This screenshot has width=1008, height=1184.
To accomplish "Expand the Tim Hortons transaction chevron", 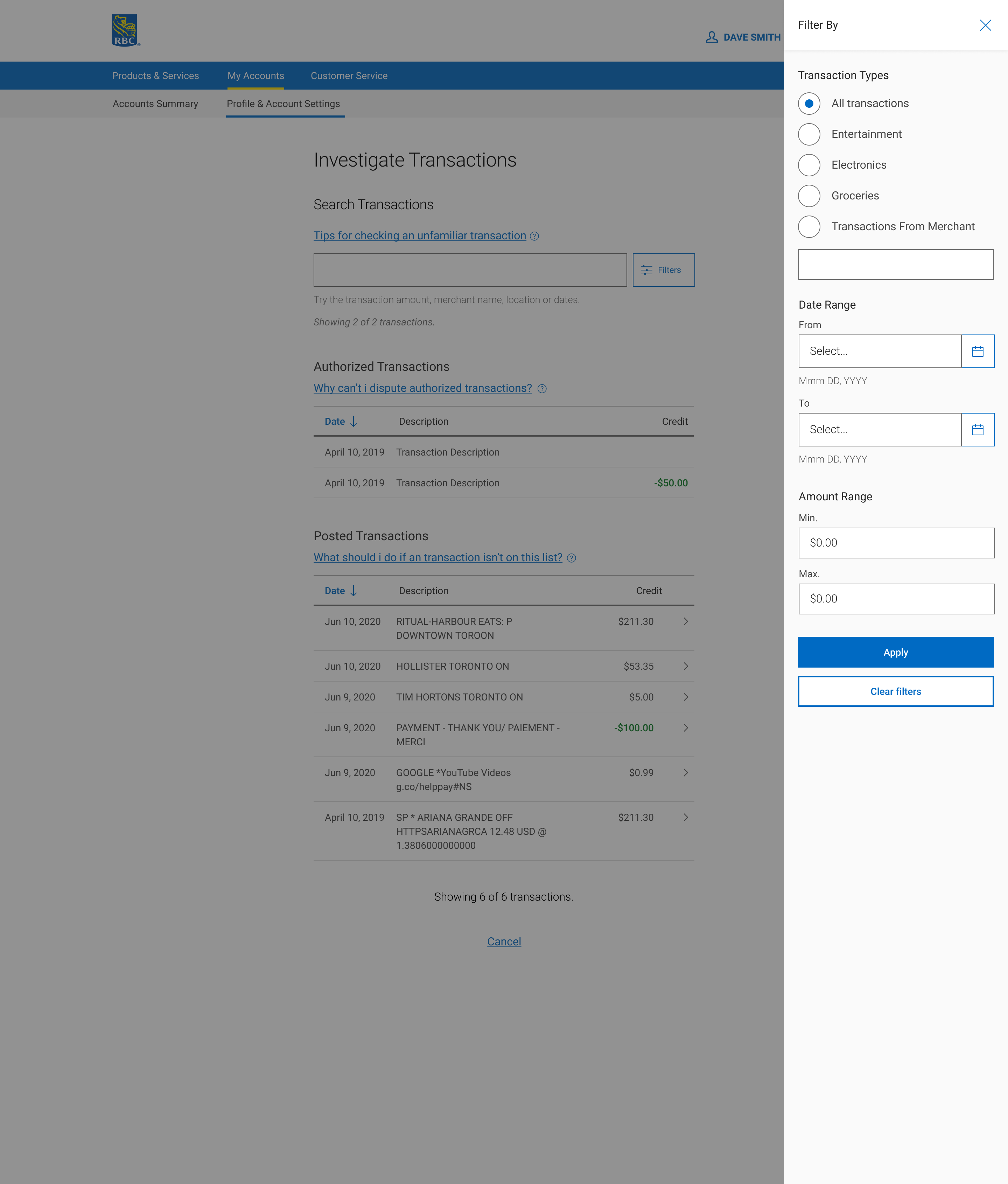I will click(685, 697).
